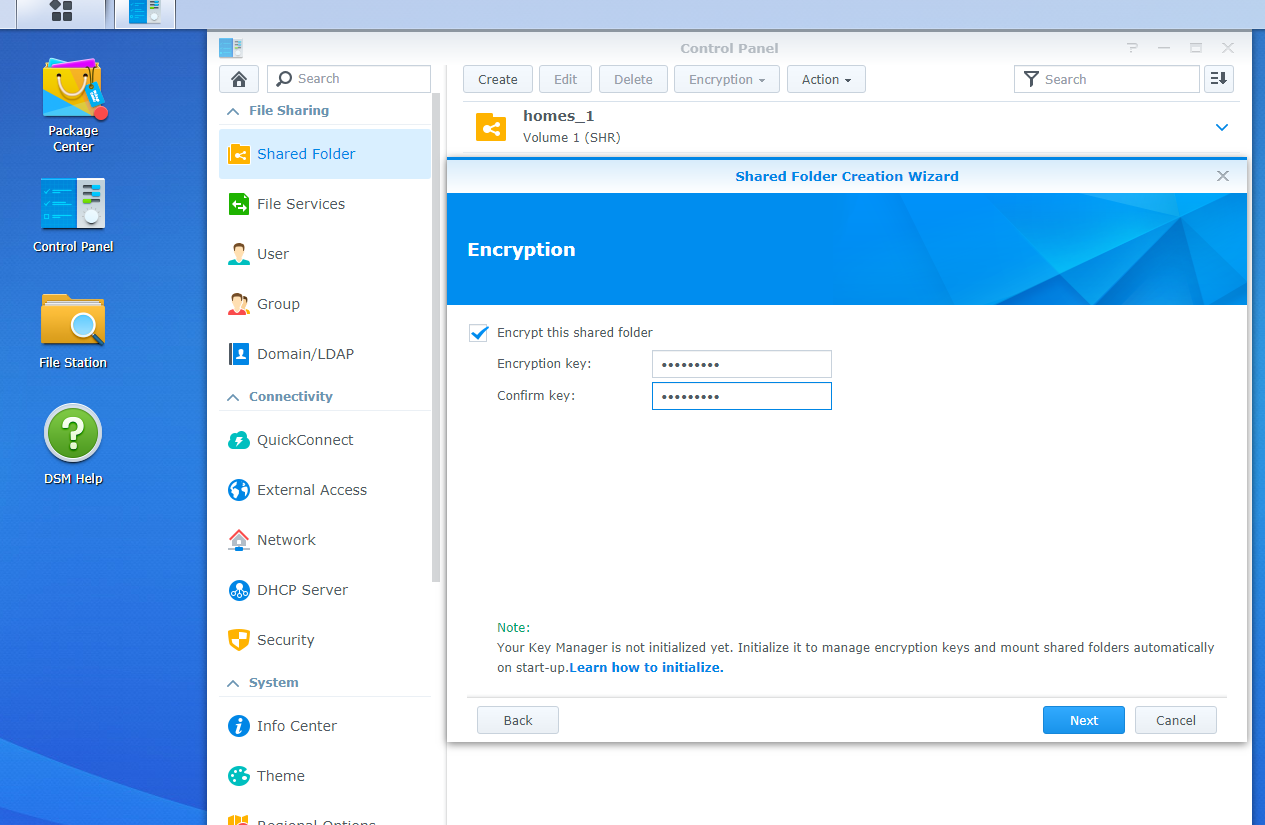
Task: Launch File Station from desktop
Action: pyautogui.click(x=73, y=331)
